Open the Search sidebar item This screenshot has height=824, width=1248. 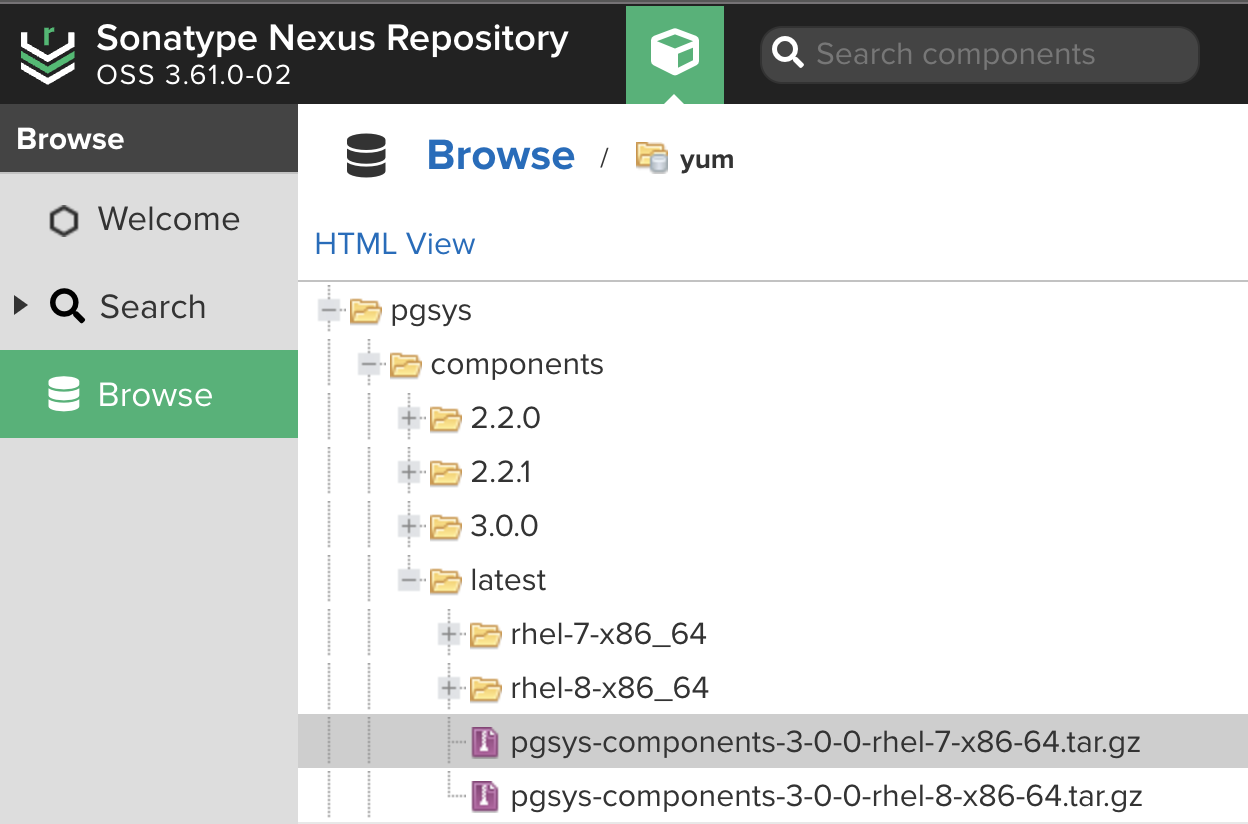point(149,306)
